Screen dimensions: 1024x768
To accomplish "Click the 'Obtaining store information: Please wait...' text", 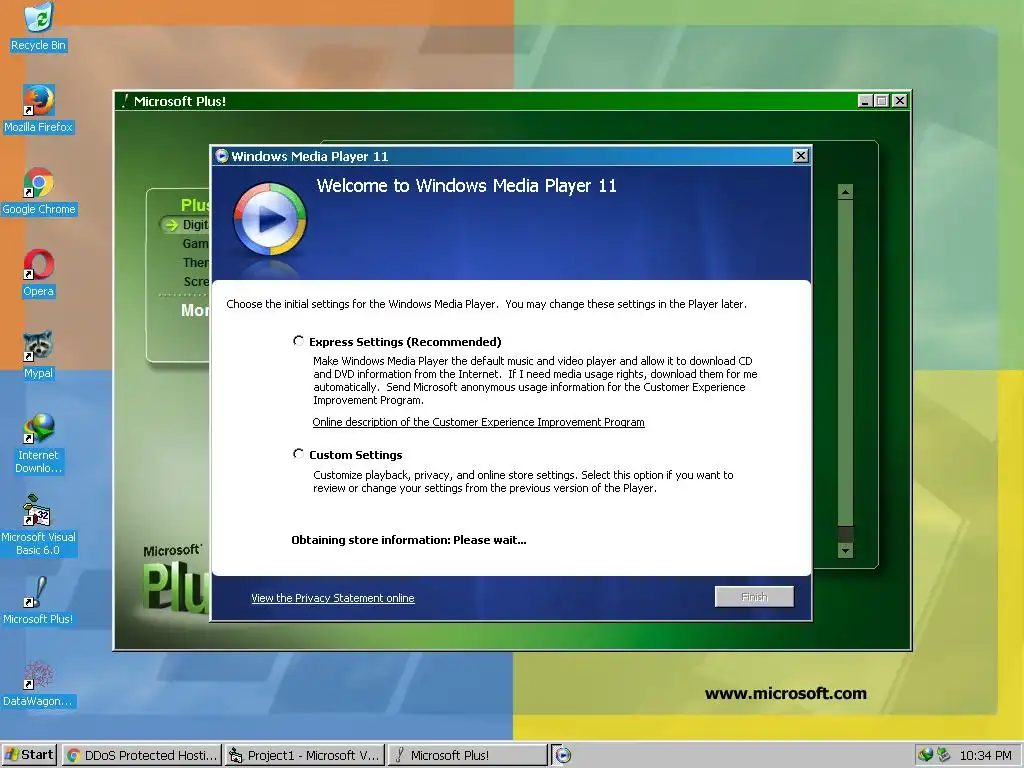I will click(x=409, y=540).
